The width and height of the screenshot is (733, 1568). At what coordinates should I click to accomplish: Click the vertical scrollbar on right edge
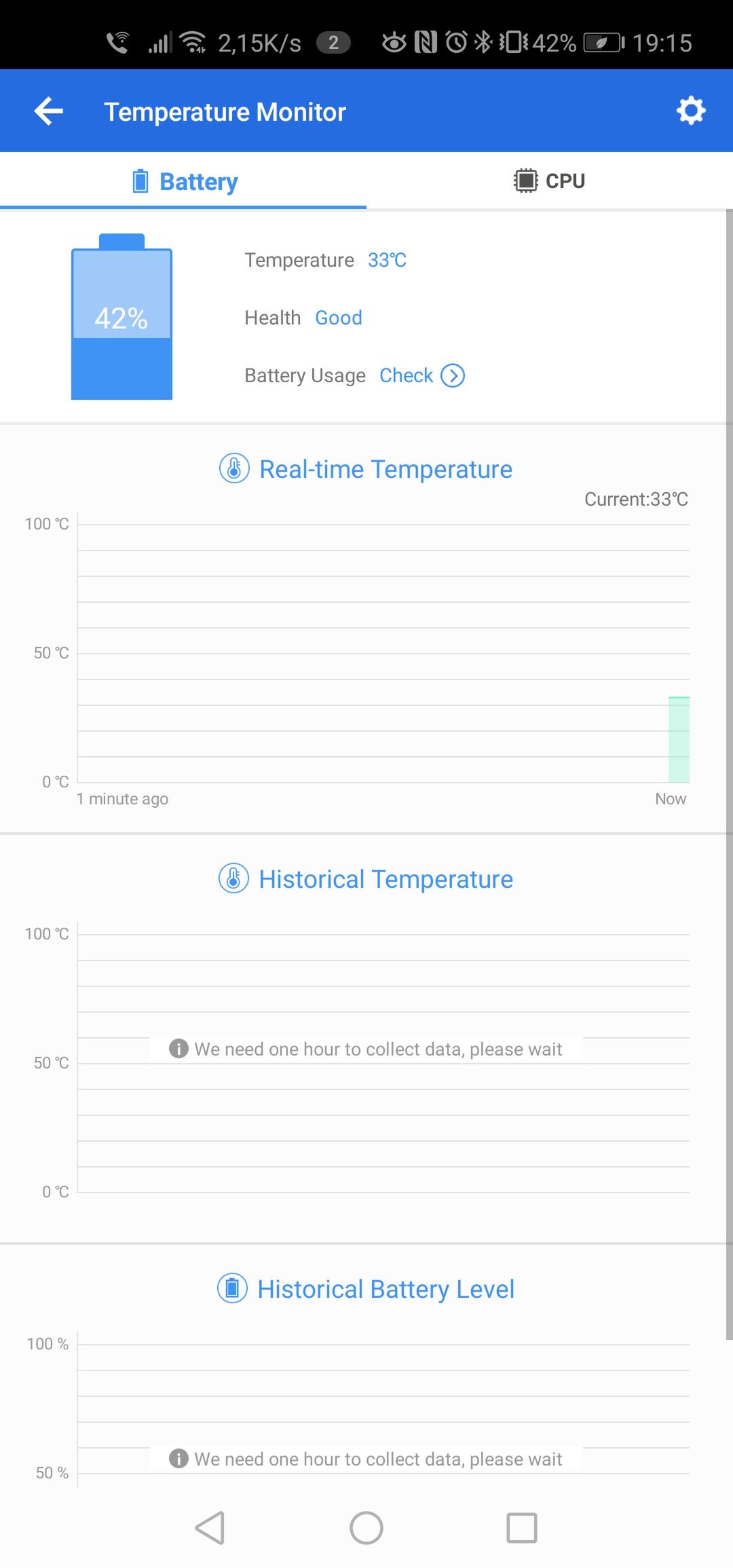tap(729, 774)
